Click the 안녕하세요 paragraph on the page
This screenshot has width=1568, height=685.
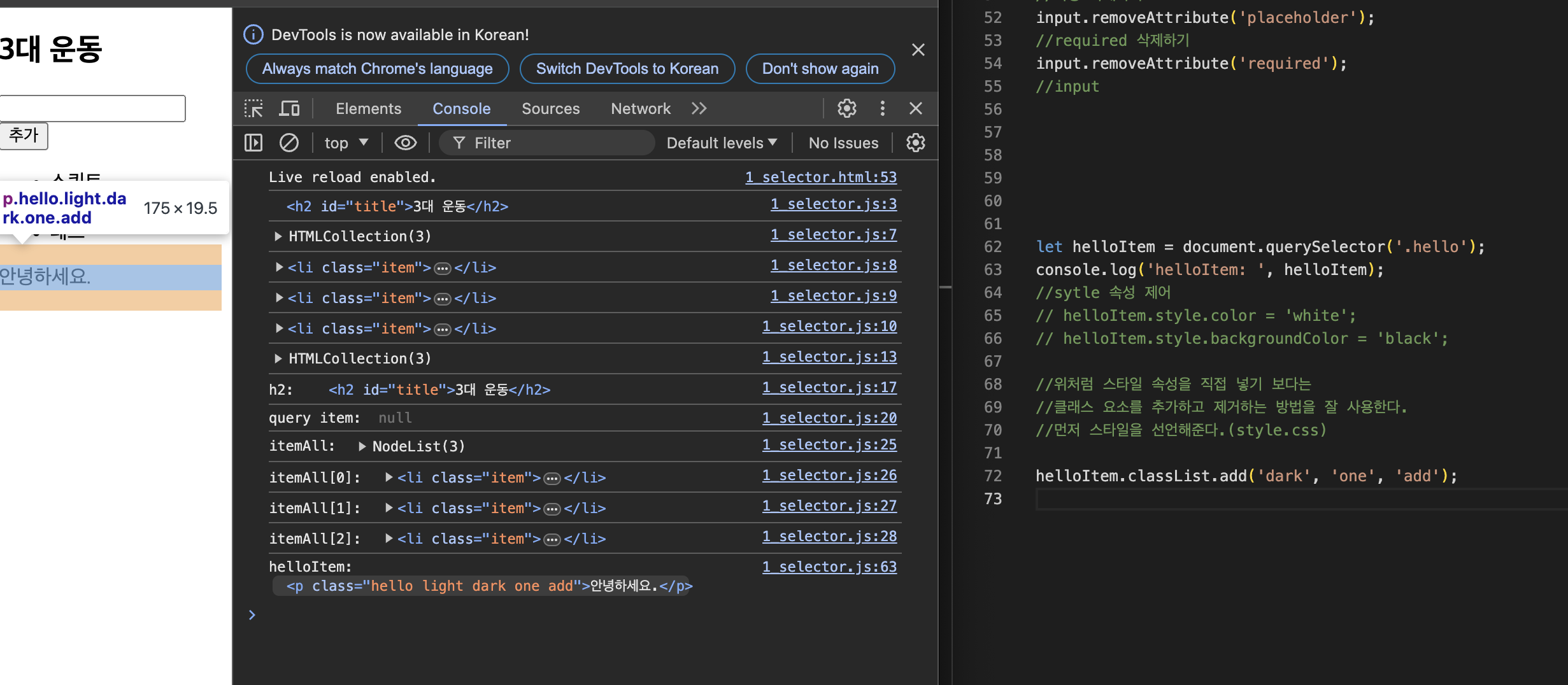click(111, 277)
